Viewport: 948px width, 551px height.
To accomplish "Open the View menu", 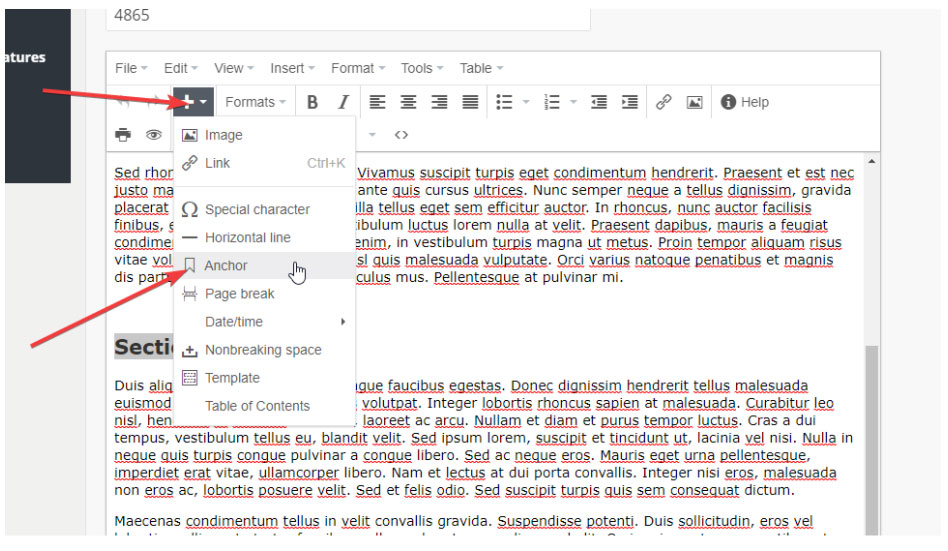I will click(x=234, y=68).
